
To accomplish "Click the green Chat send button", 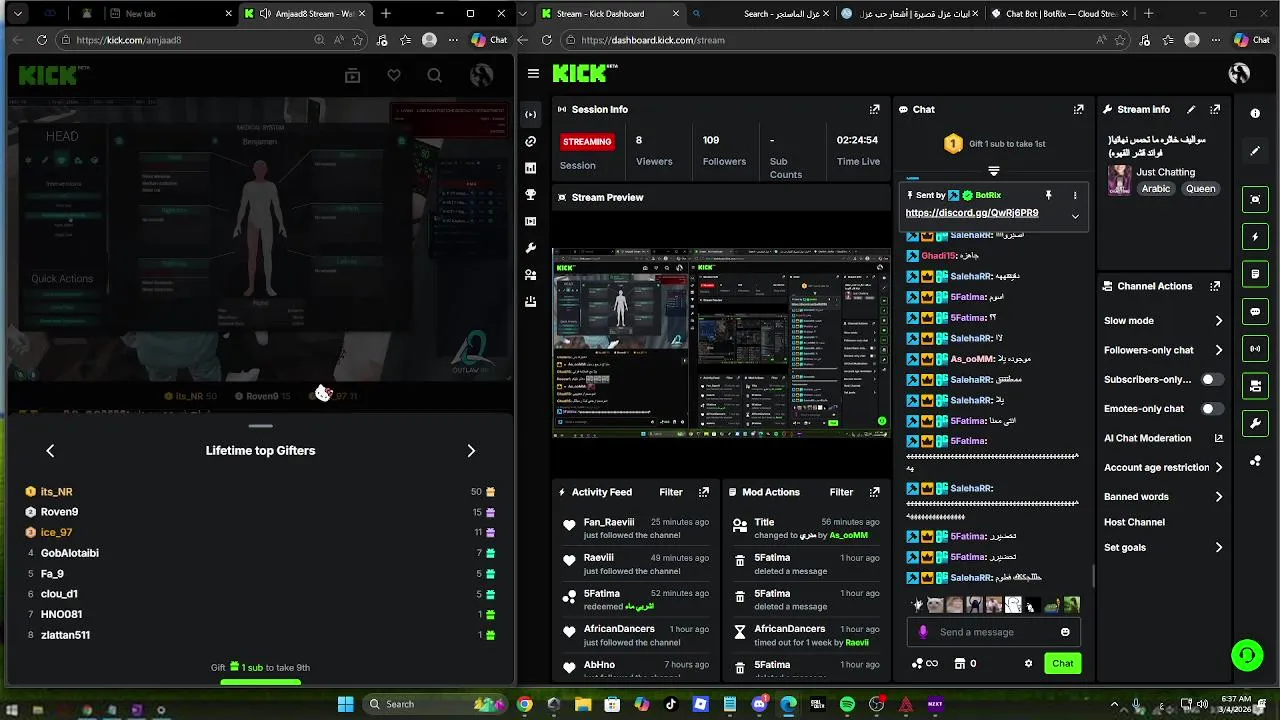I will click(1062, 663).
